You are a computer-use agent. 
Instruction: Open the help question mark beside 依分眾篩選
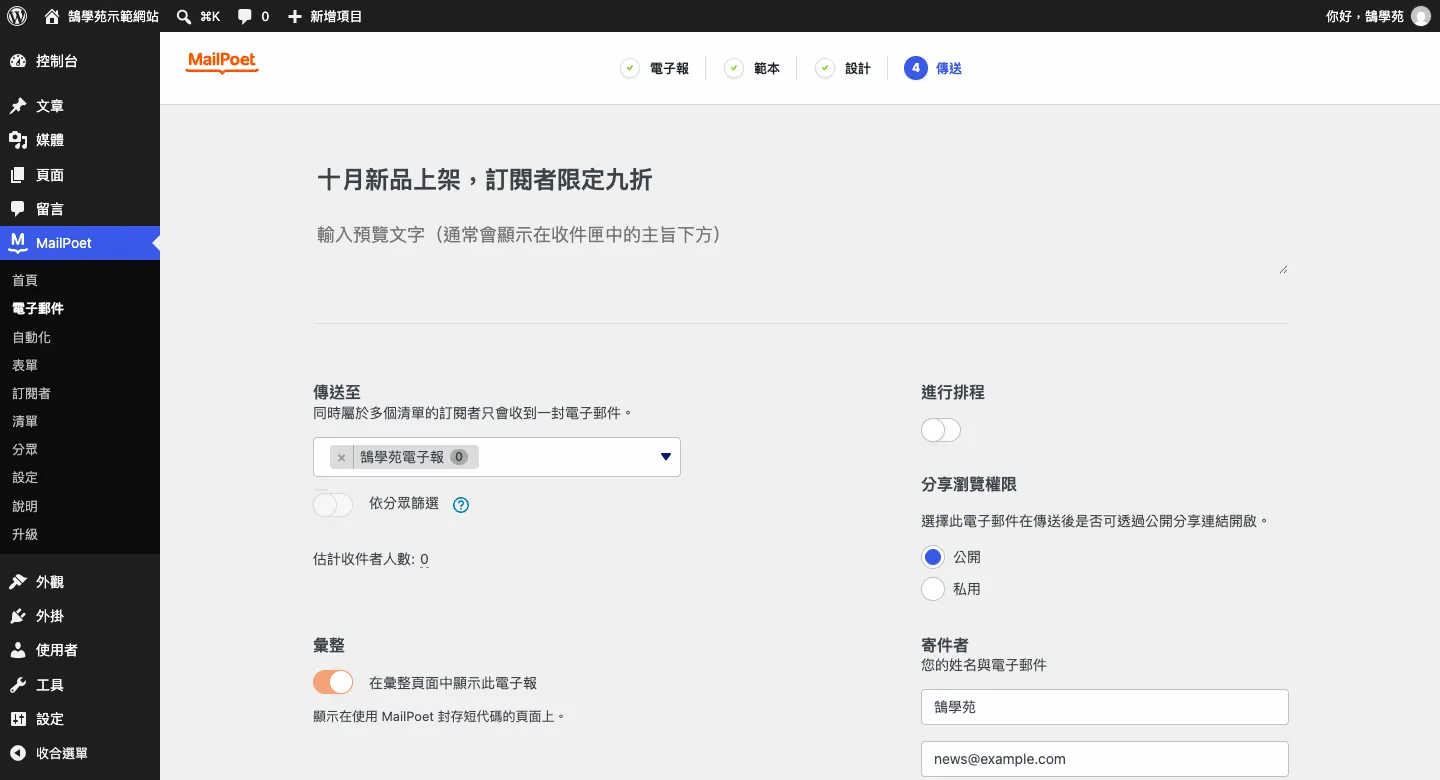pyautogui.click(x=461, y=505)
